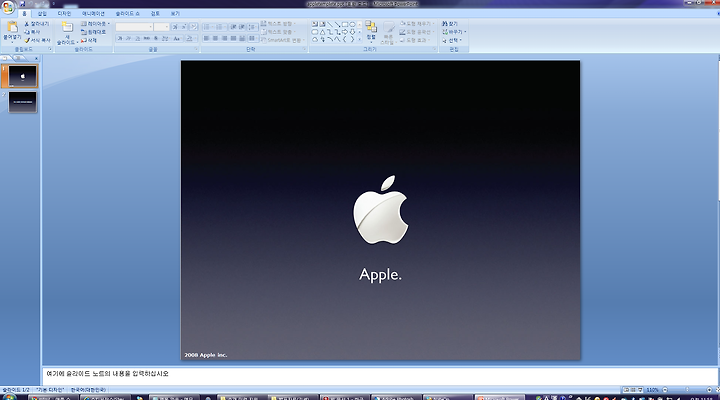Add a New Slide (새 슬라이드)
The width and height of the screenshot is (720, 400).
tap(67, 33)
